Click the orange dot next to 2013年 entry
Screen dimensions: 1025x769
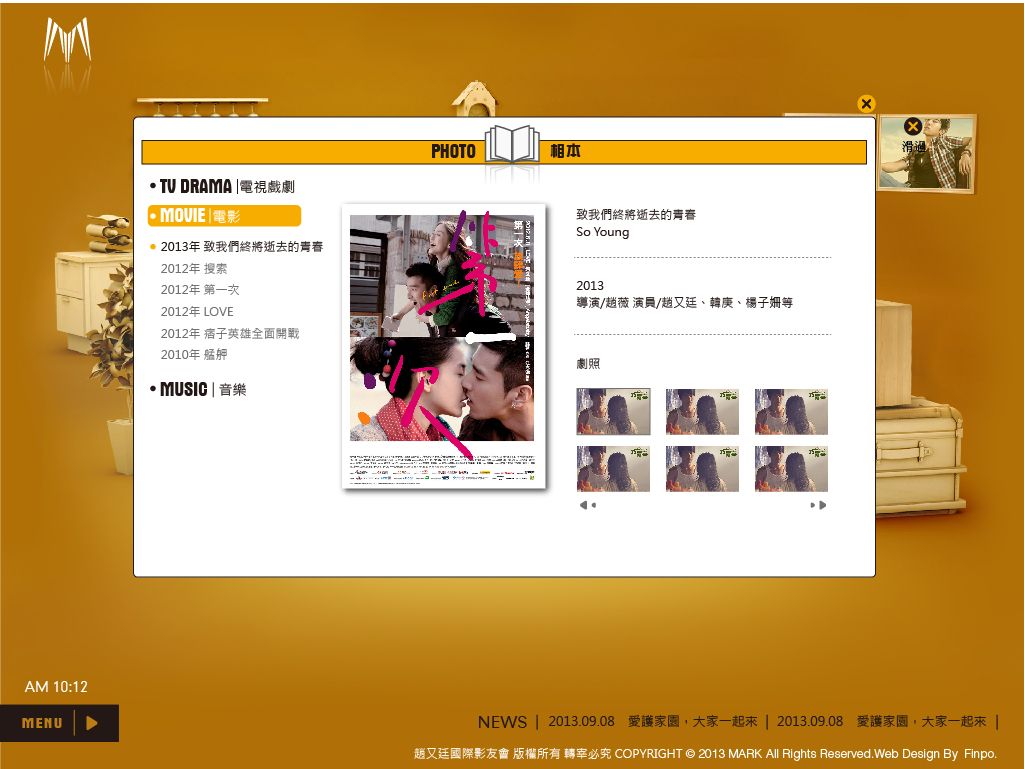[152, 245]
